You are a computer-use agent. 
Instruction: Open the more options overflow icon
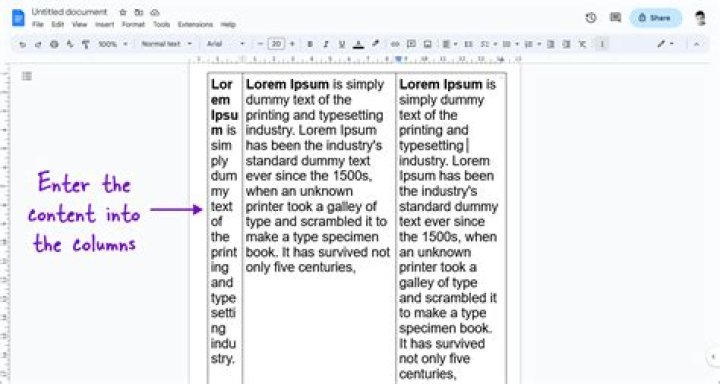click(602, 44)
